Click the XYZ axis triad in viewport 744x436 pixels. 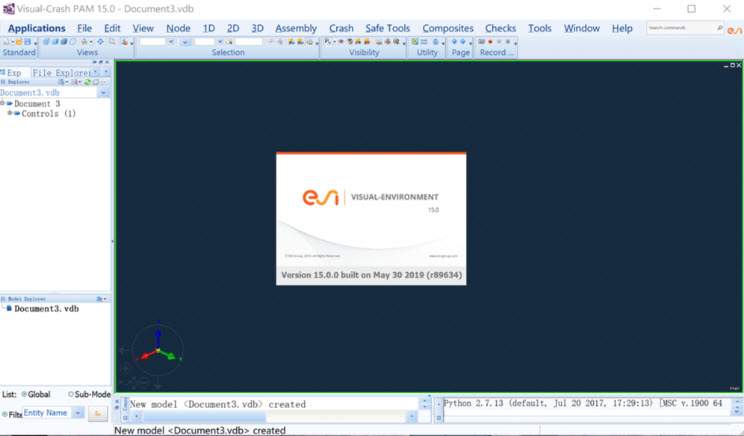[153, 352]
